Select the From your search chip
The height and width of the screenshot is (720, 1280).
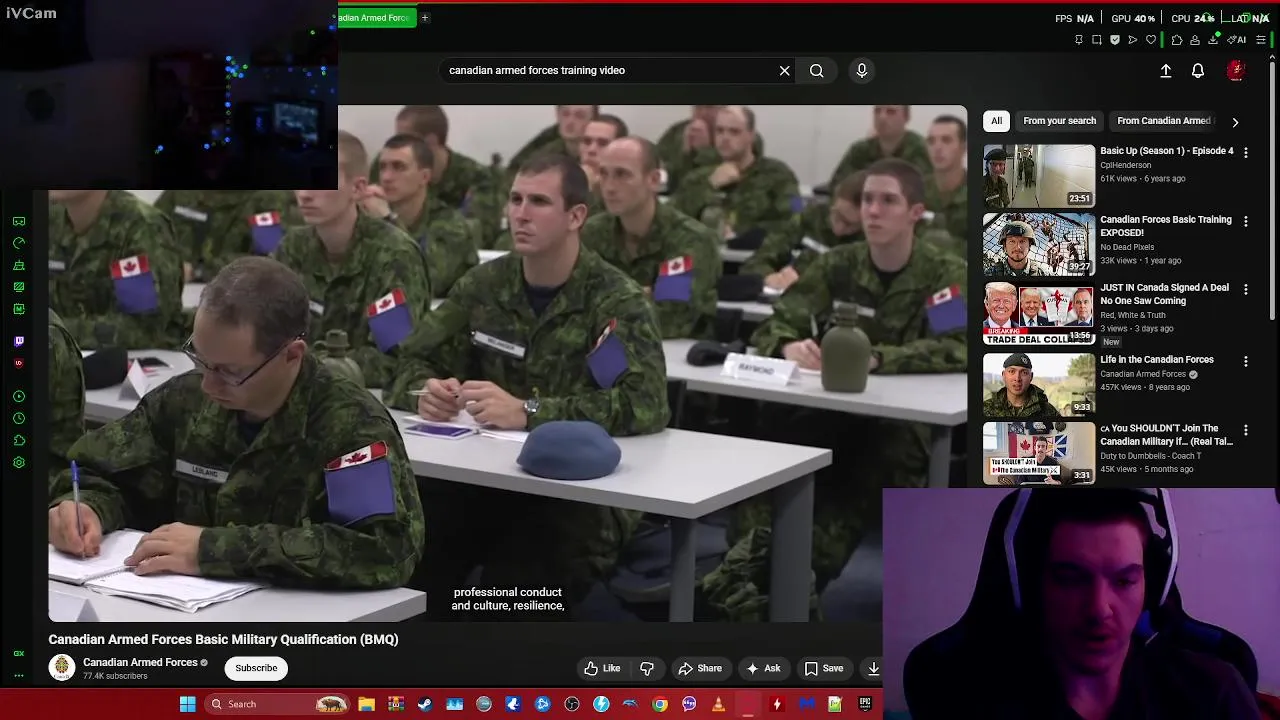click(x=1060, y=121)
